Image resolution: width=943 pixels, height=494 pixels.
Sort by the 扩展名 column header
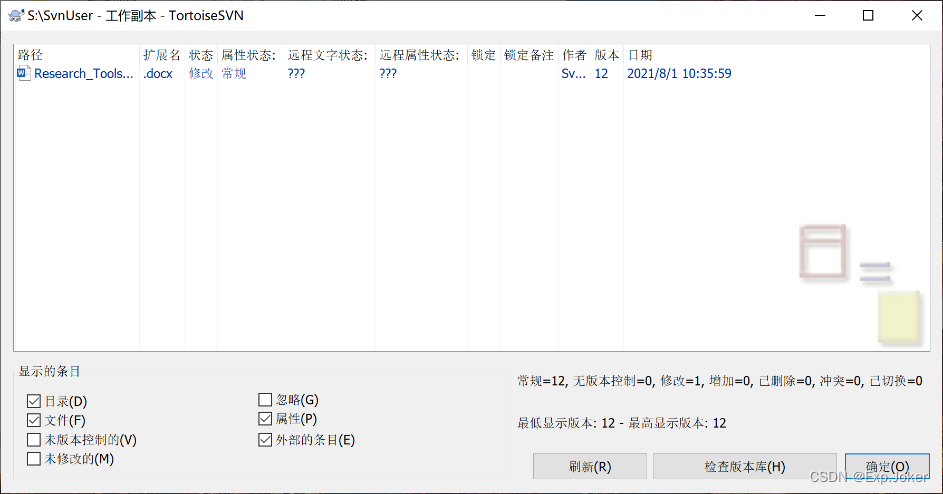click(161, 55)
